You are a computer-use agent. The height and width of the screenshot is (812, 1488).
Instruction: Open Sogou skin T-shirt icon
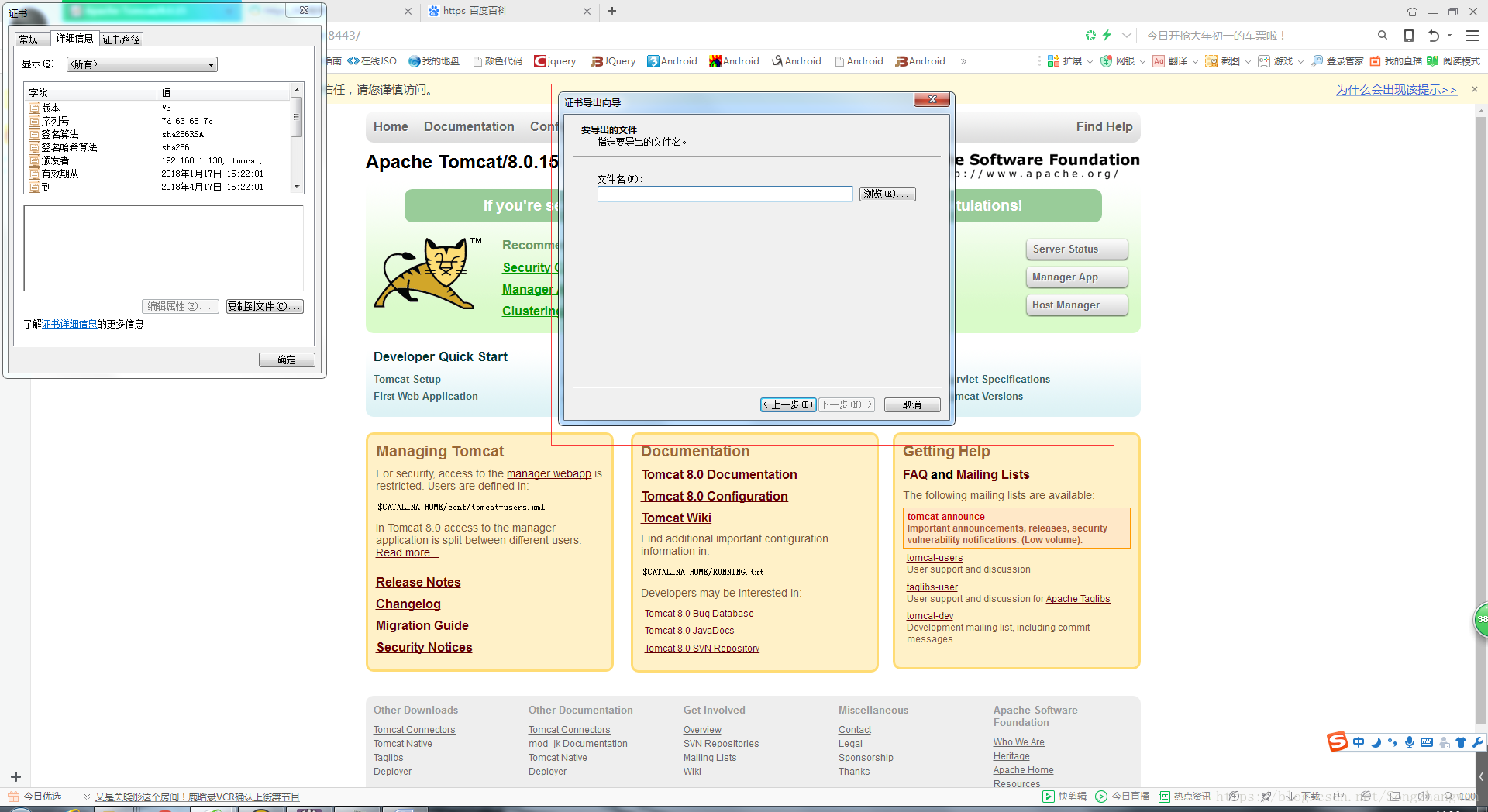point(1461,742)
